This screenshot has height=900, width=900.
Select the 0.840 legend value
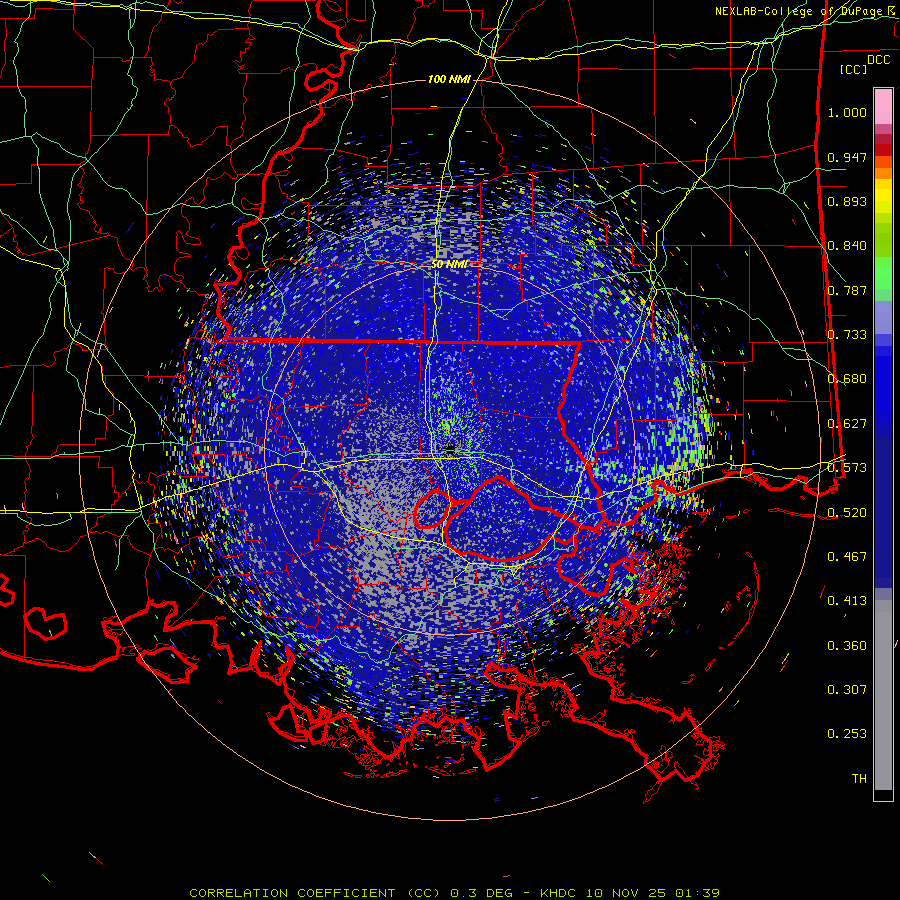[847, 246]
